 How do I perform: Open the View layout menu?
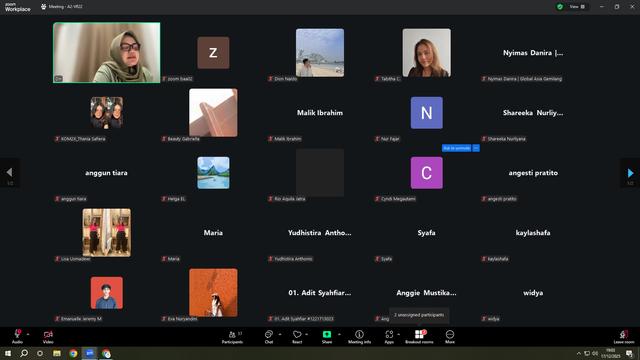577,7
